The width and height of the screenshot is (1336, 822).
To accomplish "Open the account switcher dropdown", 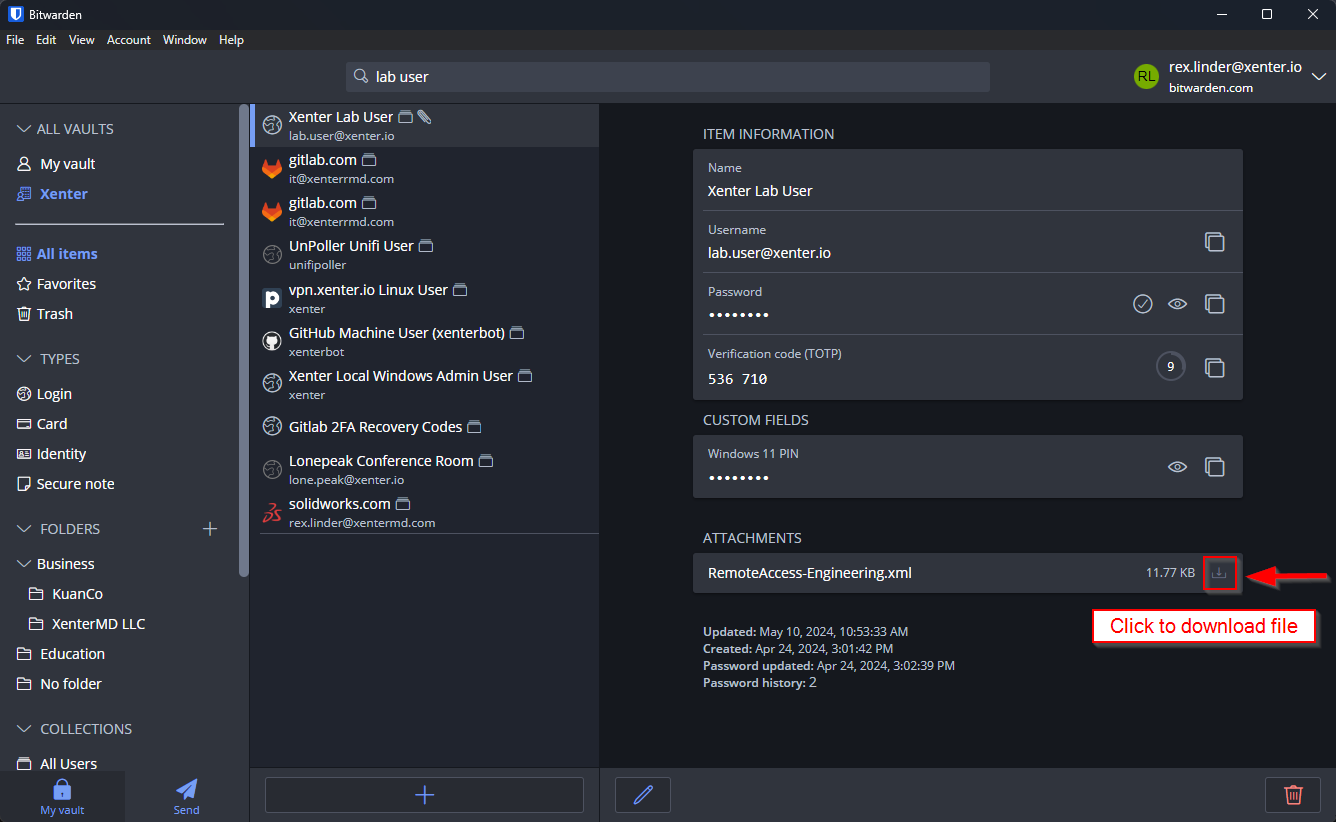I will tap(1318, 77).
